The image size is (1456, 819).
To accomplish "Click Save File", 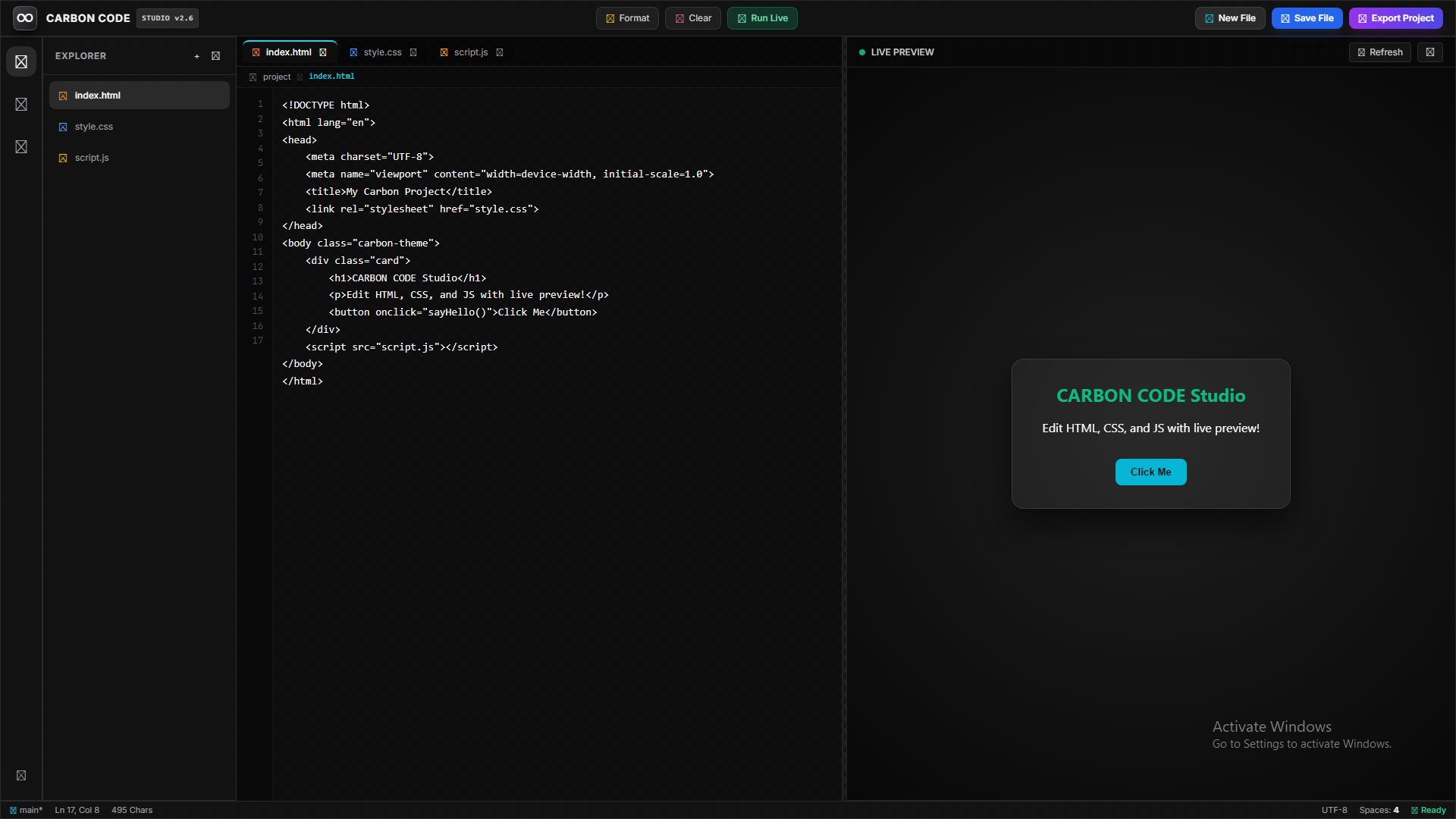I will 1307,18.
